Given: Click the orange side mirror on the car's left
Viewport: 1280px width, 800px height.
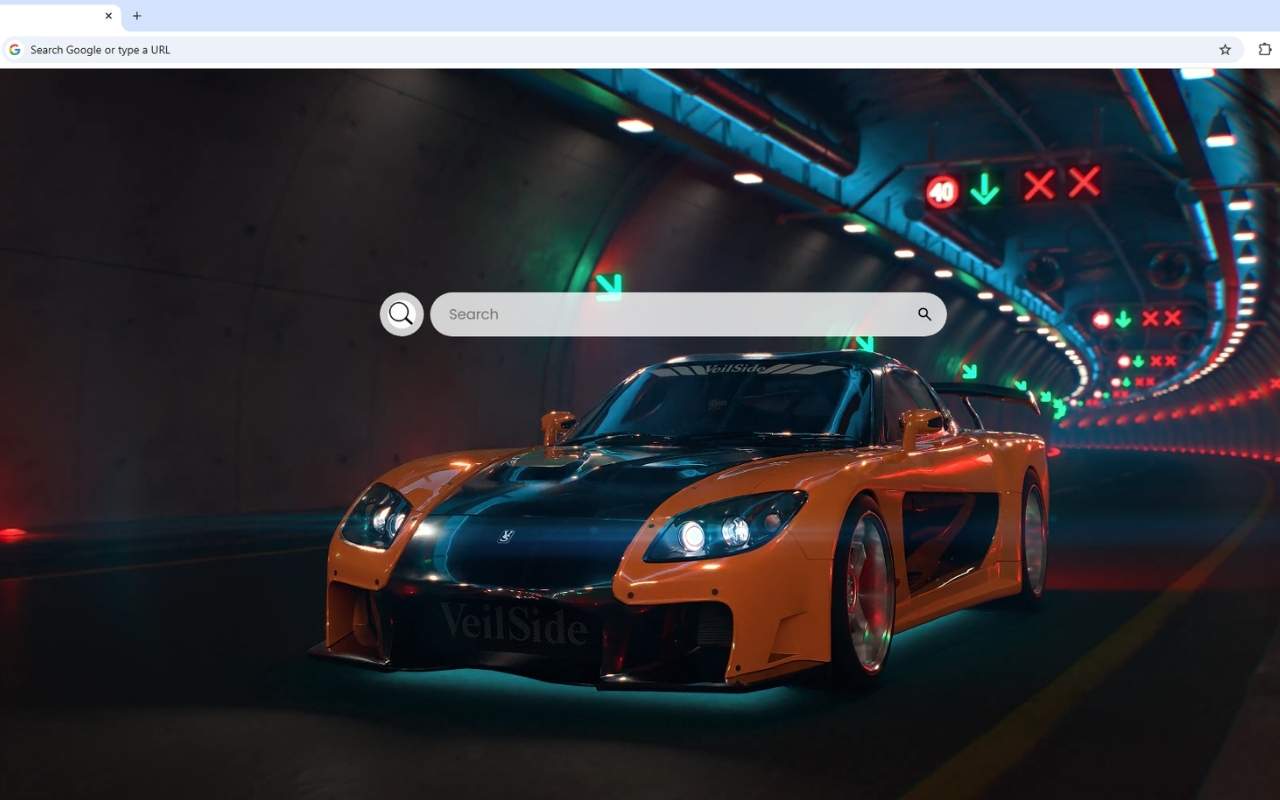Looking at the screenshot, I should (557, 425).
